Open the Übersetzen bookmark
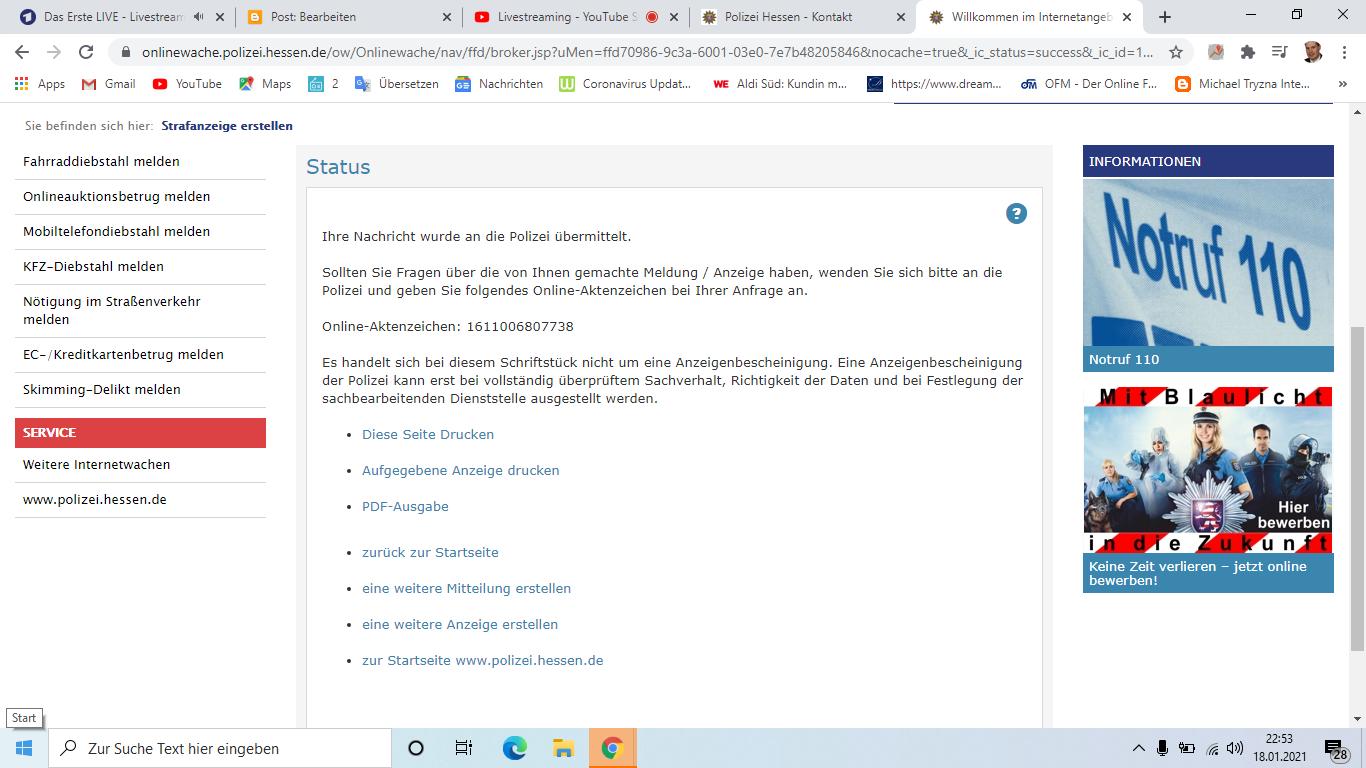 point(397,84)
